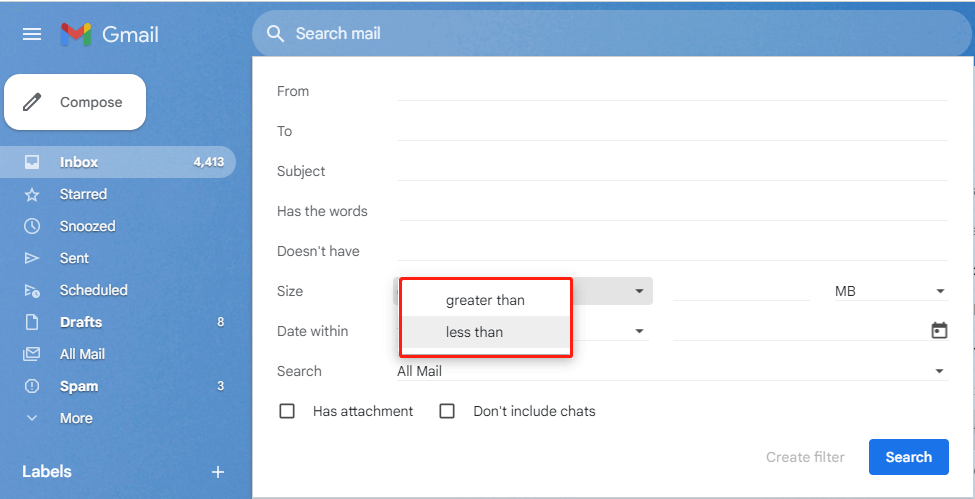Screen dimensions: 975x499
Task: Open the date picker calendar icon
Action: coord(939,331)
